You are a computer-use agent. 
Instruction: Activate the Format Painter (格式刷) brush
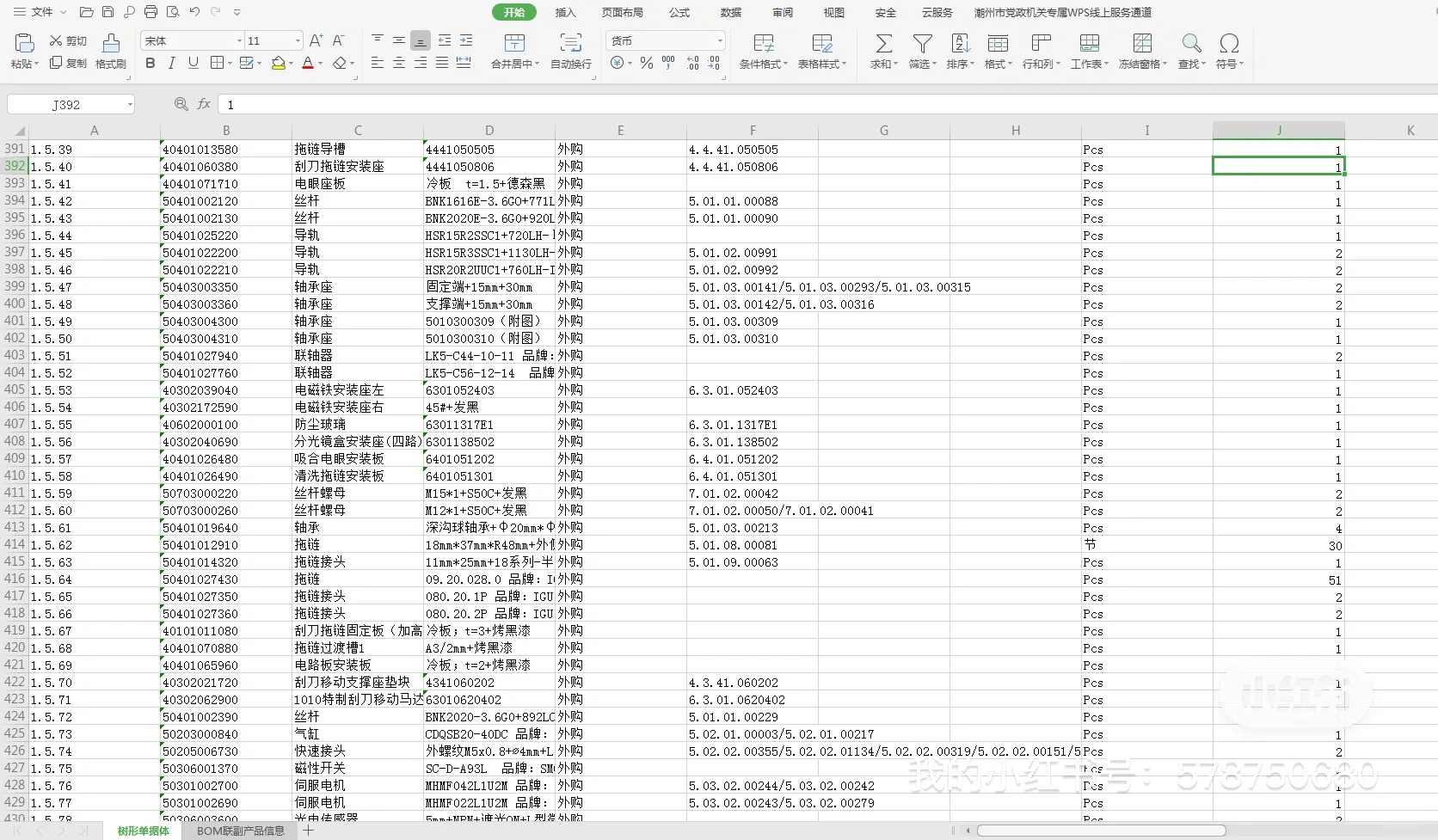pyautogui.click(x=111, y=52)
